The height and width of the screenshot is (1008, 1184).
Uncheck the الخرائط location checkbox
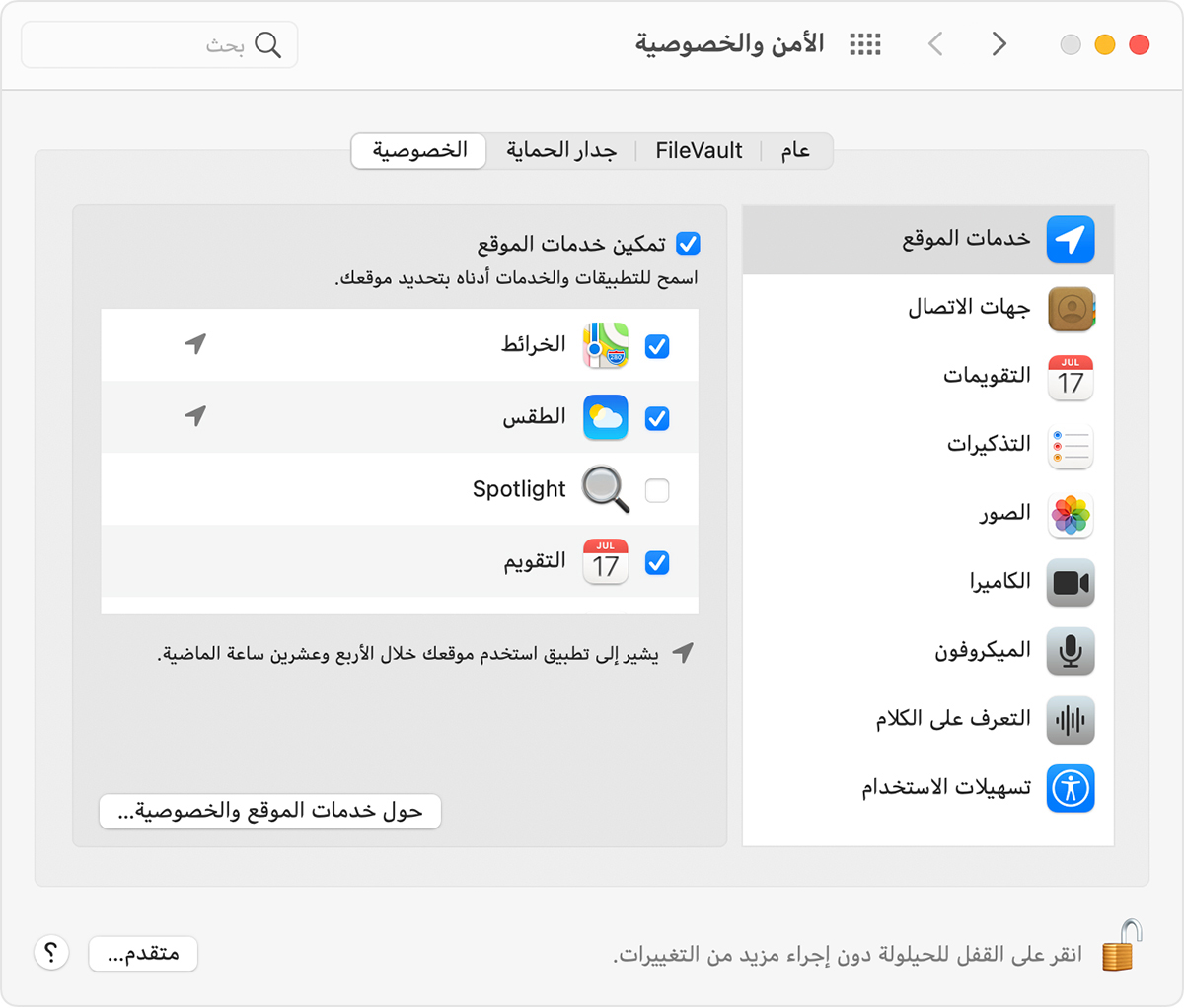tap(657, 346)
